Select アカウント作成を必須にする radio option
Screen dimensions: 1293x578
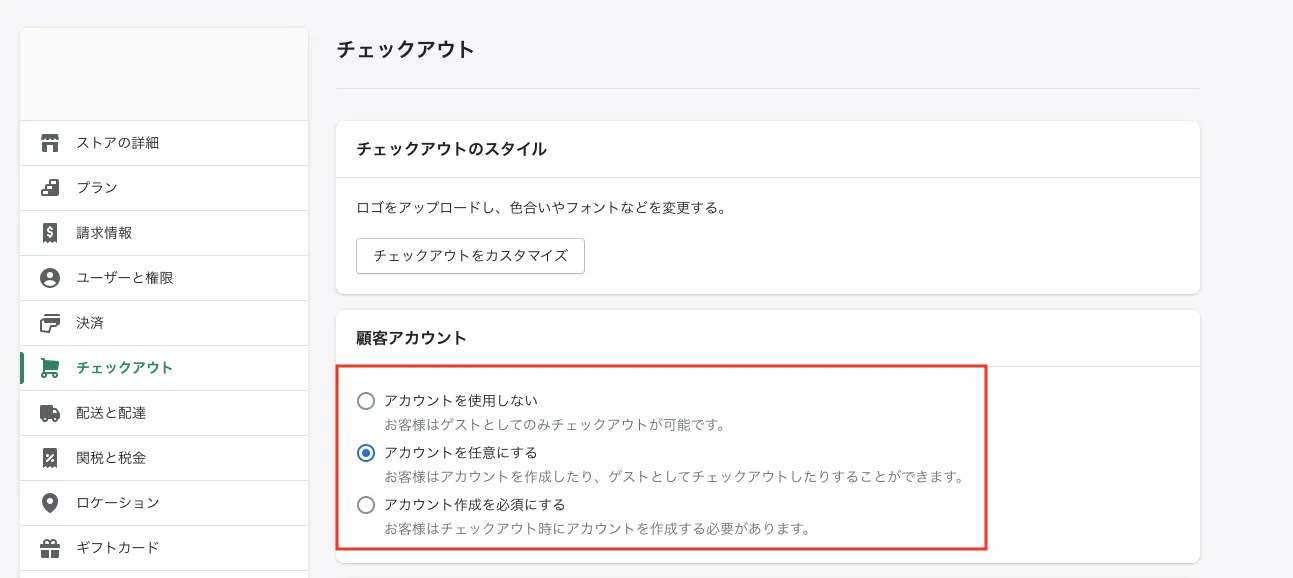point(366,505)
